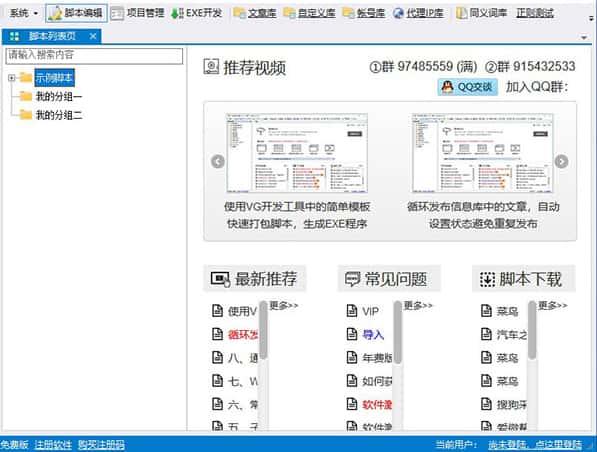The width and height of the screenshot is (597, 452).
Task: Open the 七、W article entry
Action: [243, 381]
